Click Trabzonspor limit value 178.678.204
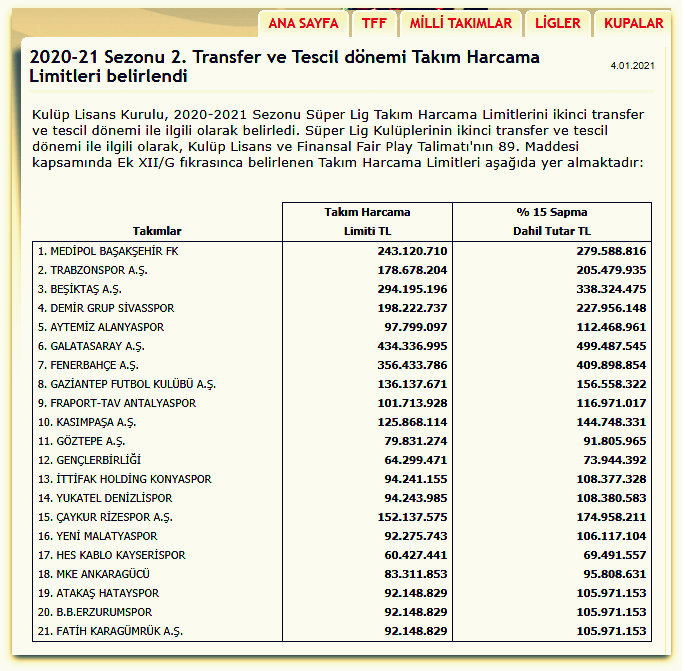 412,271
